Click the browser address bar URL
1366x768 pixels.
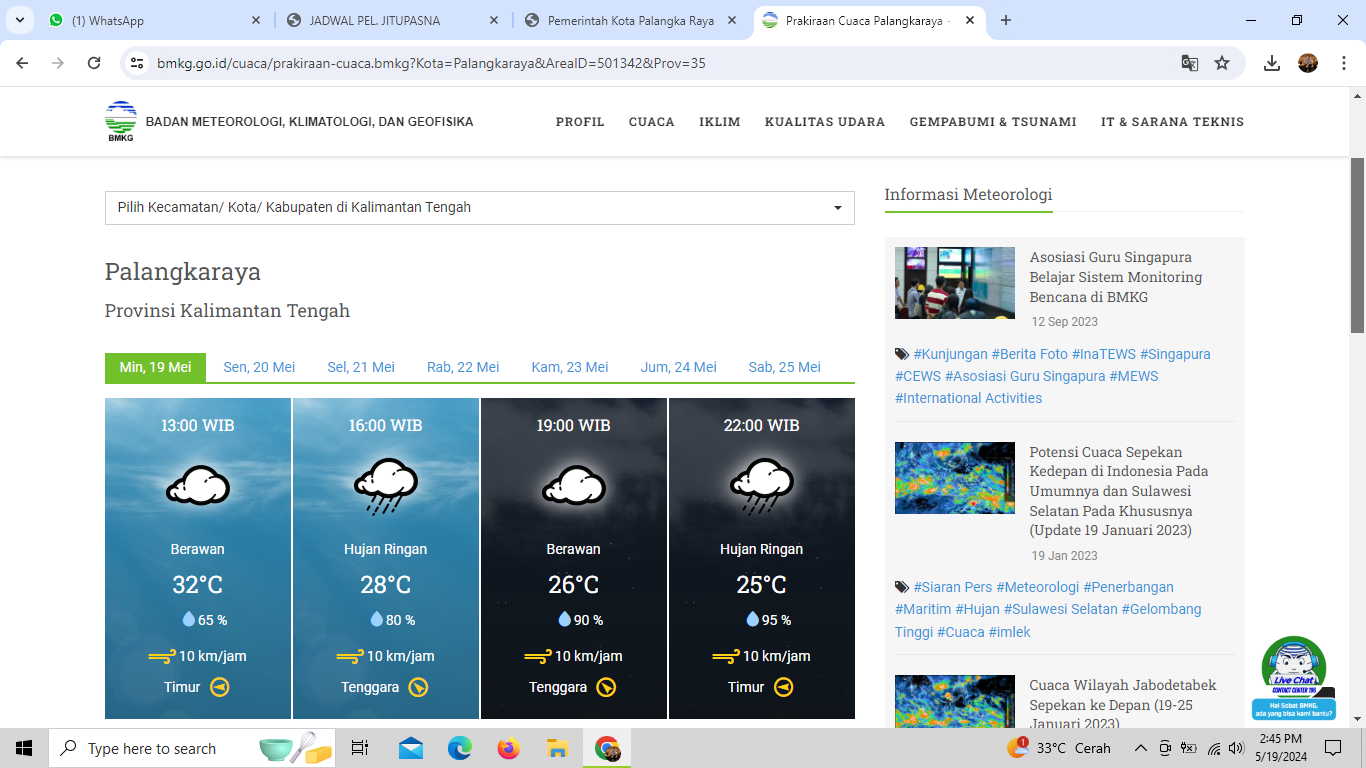tap(431, 63)
